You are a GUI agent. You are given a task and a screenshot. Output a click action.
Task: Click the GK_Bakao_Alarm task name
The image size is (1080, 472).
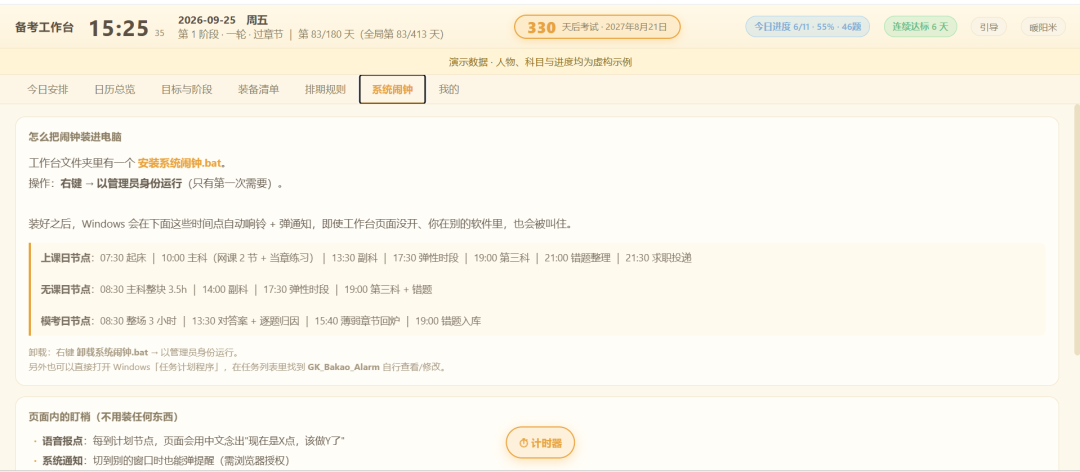(x=344, y=367)
